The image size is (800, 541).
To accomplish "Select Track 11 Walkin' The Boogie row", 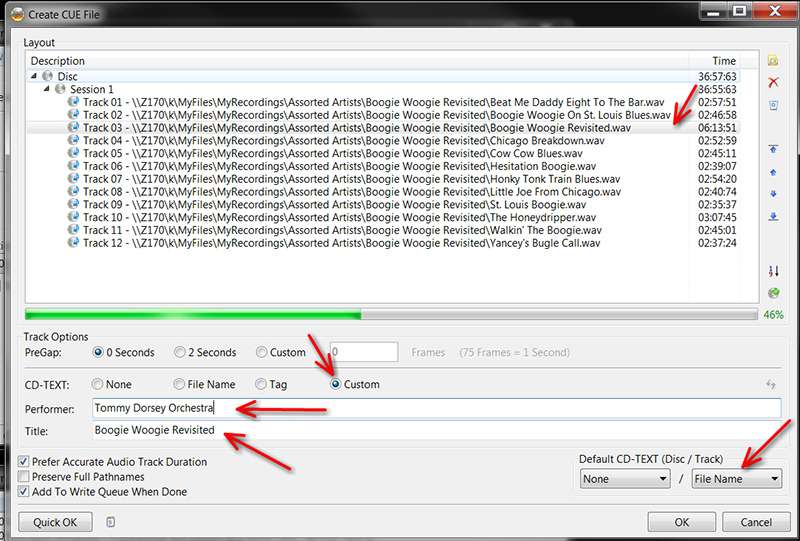I will coord(383,230).
